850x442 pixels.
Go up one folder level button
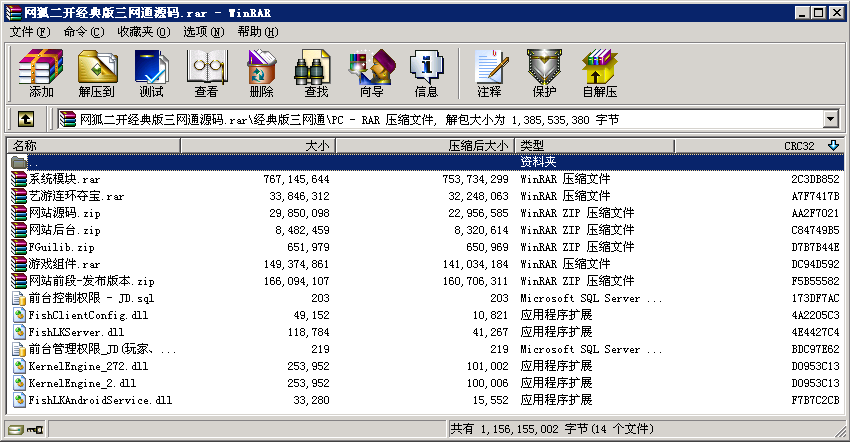[26, 119]
